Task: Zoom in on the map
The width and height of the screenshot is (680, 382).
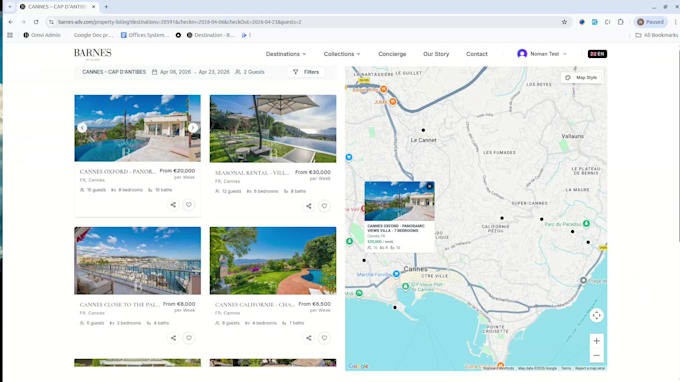Action: 596,341
